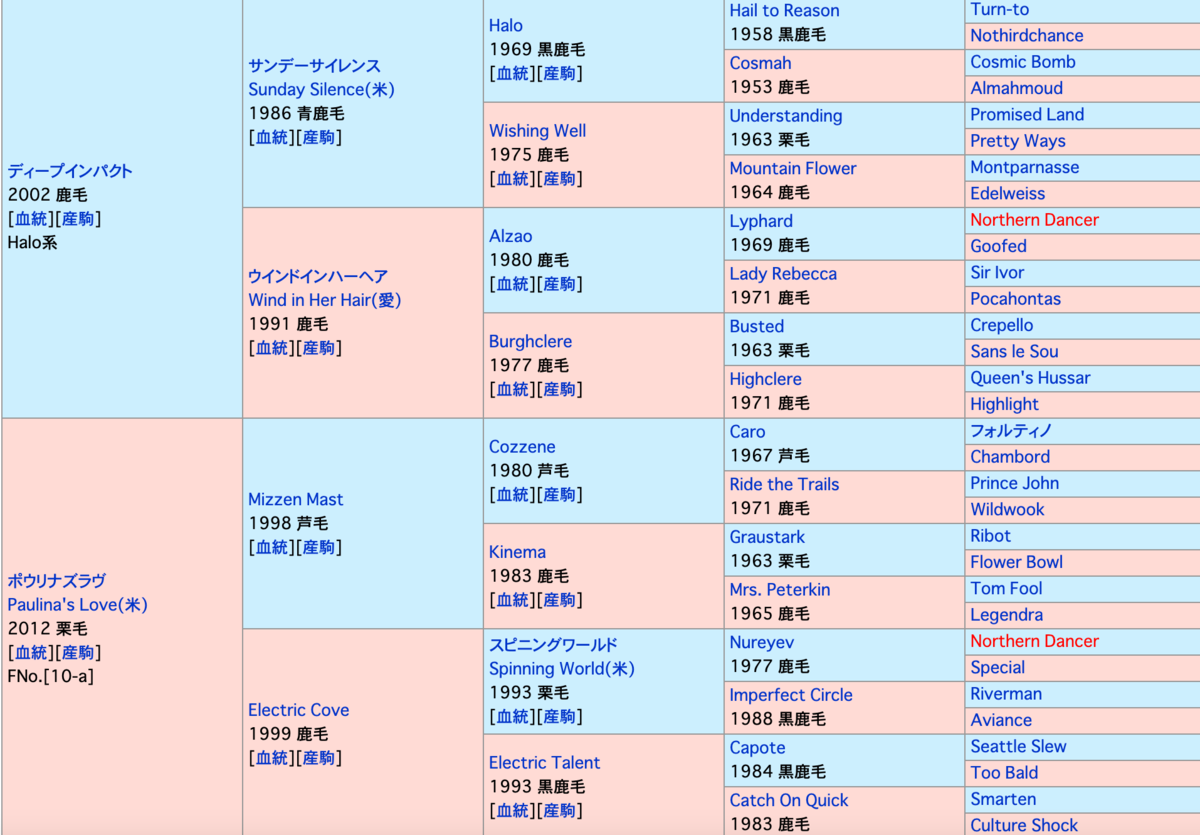The width and height of the screenshot is (1200, 835).
Task: Open Electric Talent link
Action: point(545,763)
